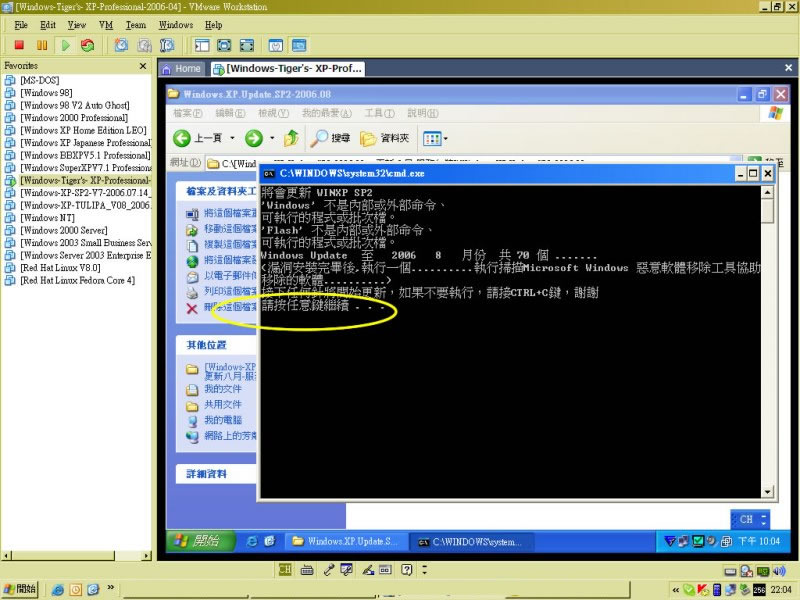Image resolution: width=800 pixels, height=600 pixels.
Task: Click Windows.XP.Update guest taskbar button
Action: coord(346,541)
